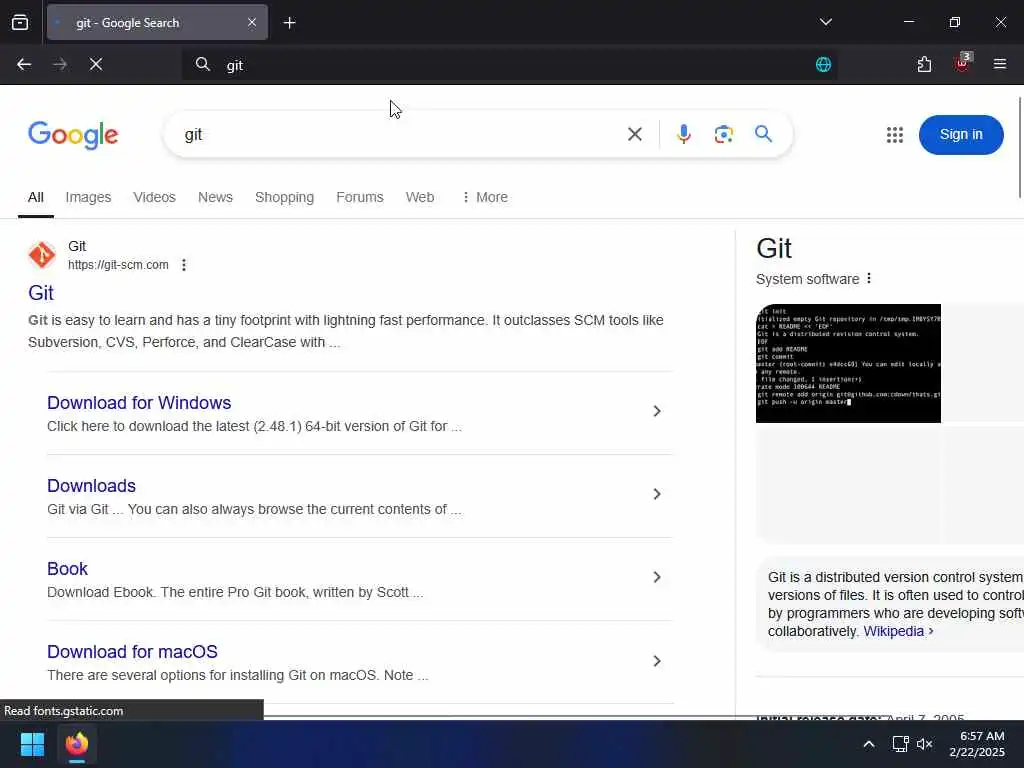
Task: Go to Google homepage via logo
Action: point(73,135)
